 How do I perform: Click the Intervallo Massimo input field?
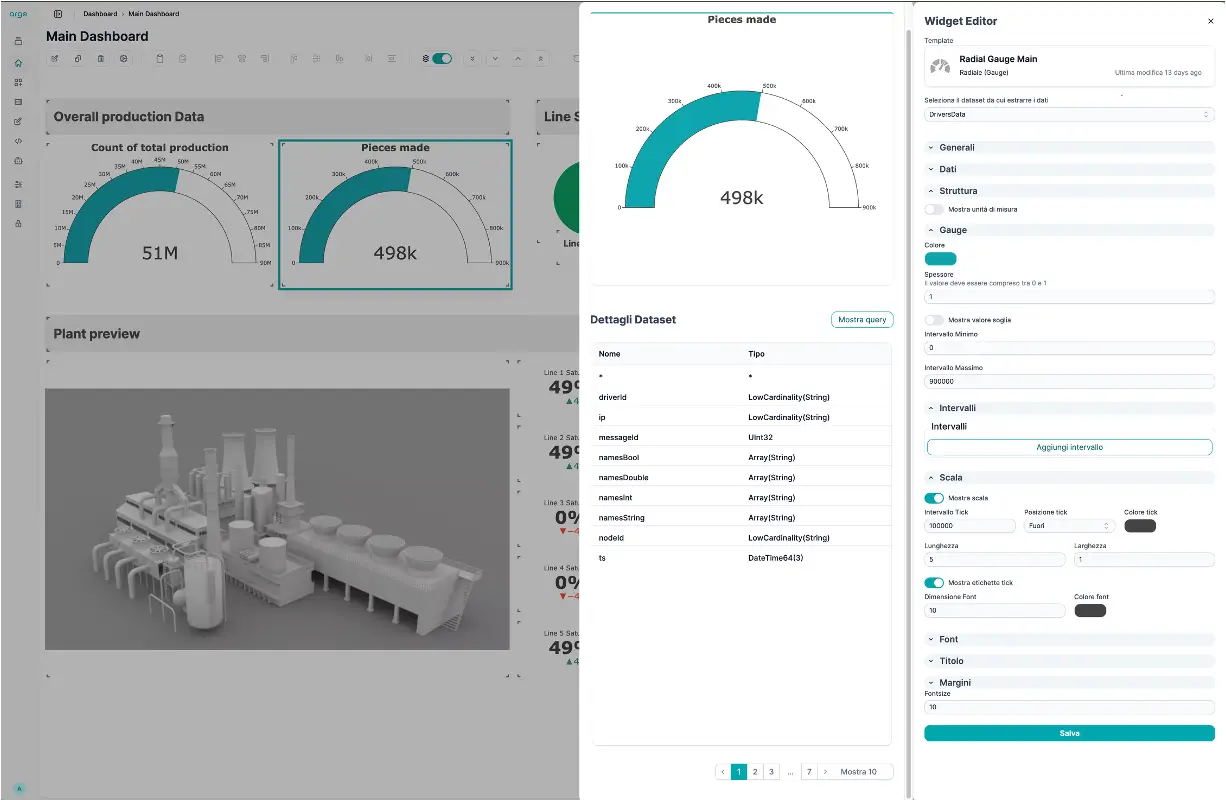coord(1069,381)
